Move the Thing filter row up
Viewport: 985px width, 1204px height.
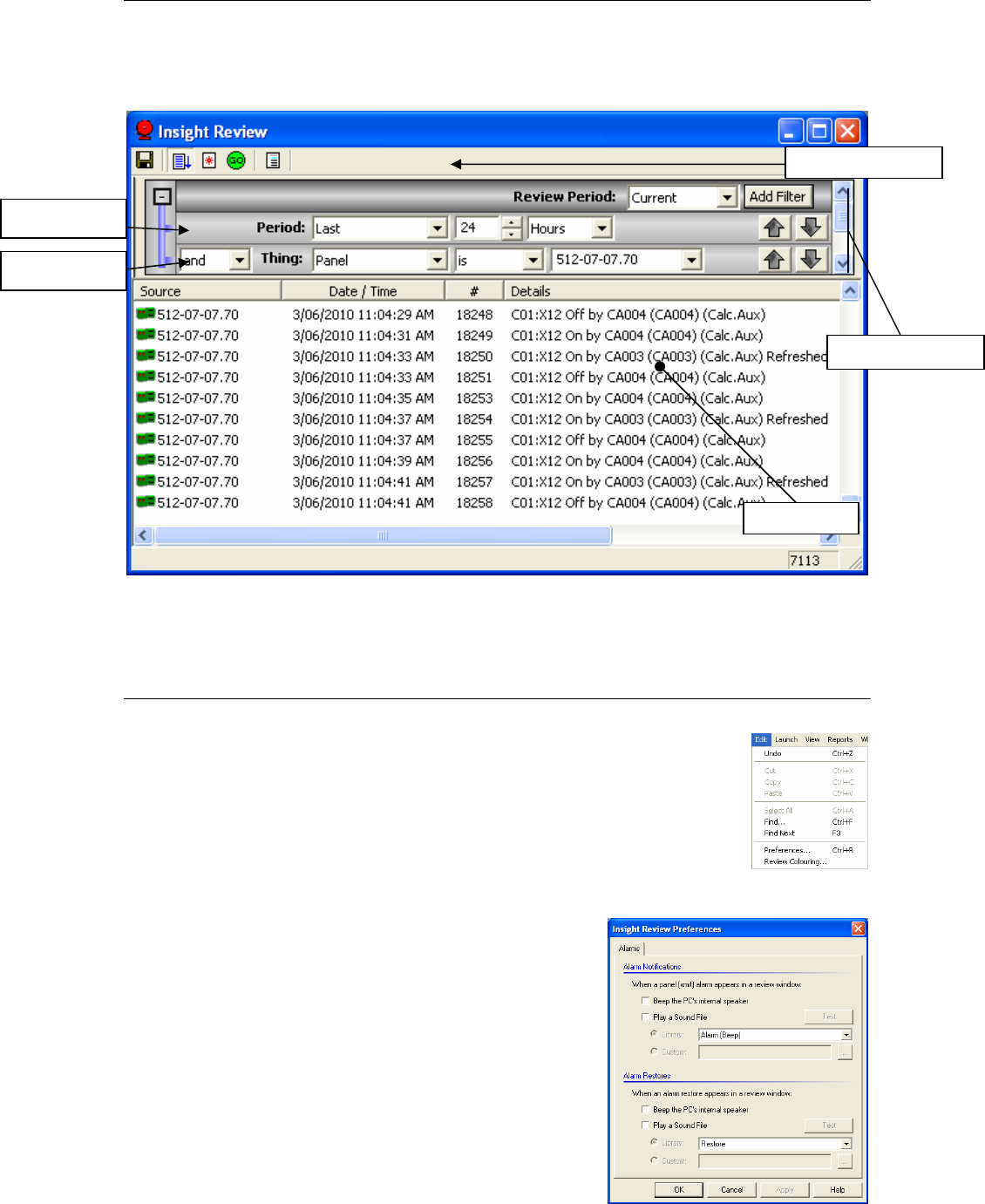point(774,260)
